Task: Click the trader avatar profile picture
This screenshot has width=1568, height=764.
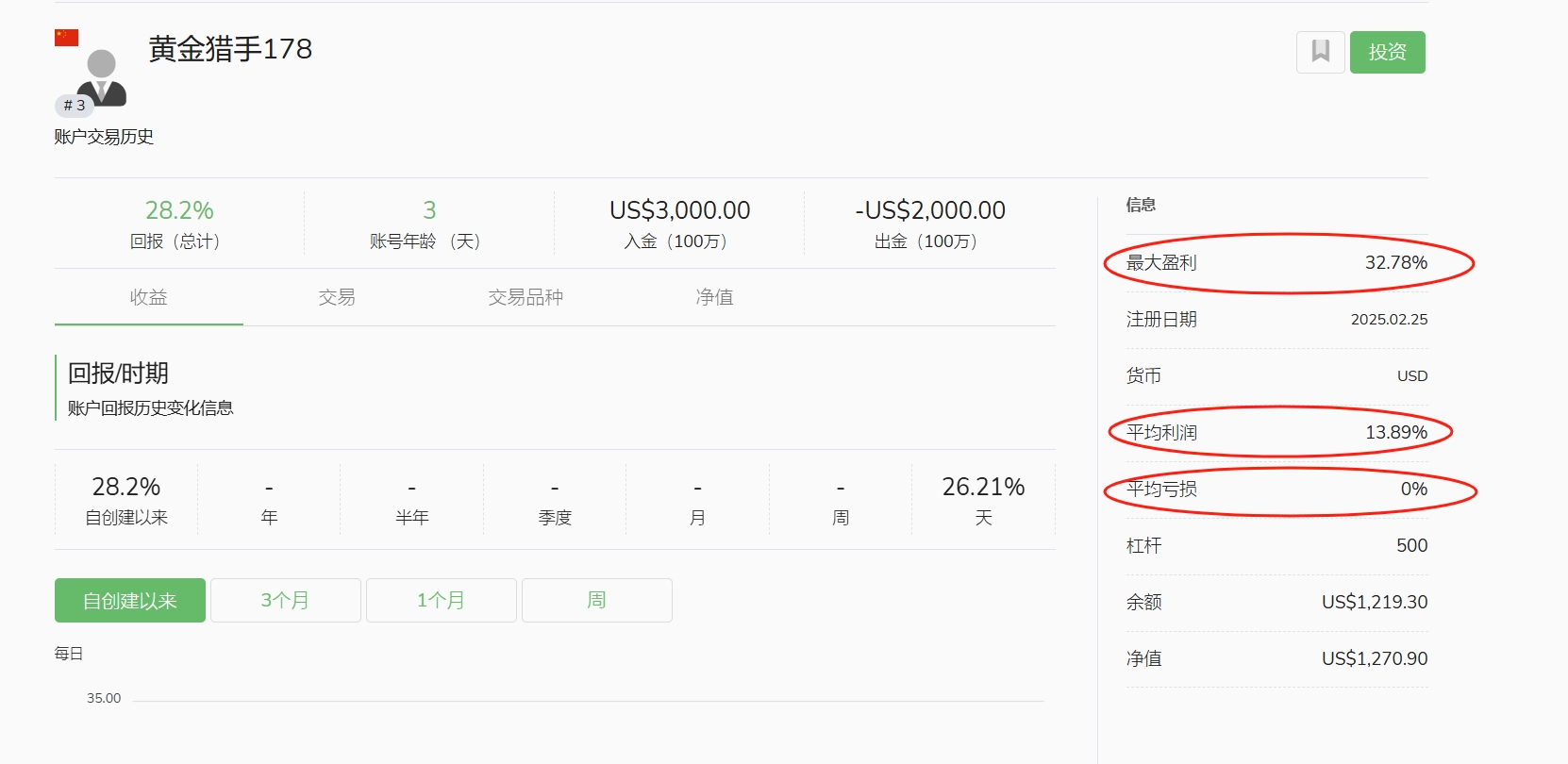Action: pos(101,78)
